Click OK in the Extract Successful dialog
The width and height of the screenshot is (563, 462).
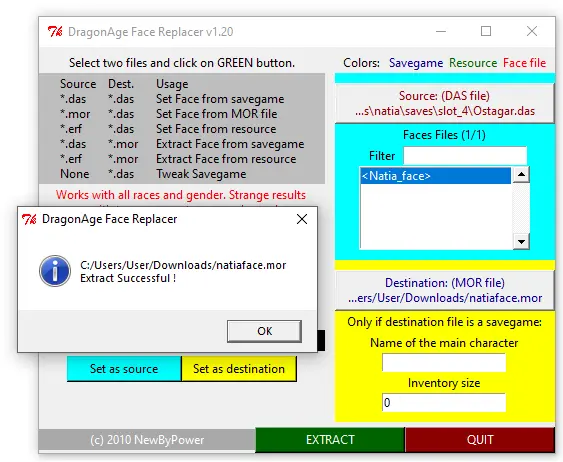pos(264,331)
